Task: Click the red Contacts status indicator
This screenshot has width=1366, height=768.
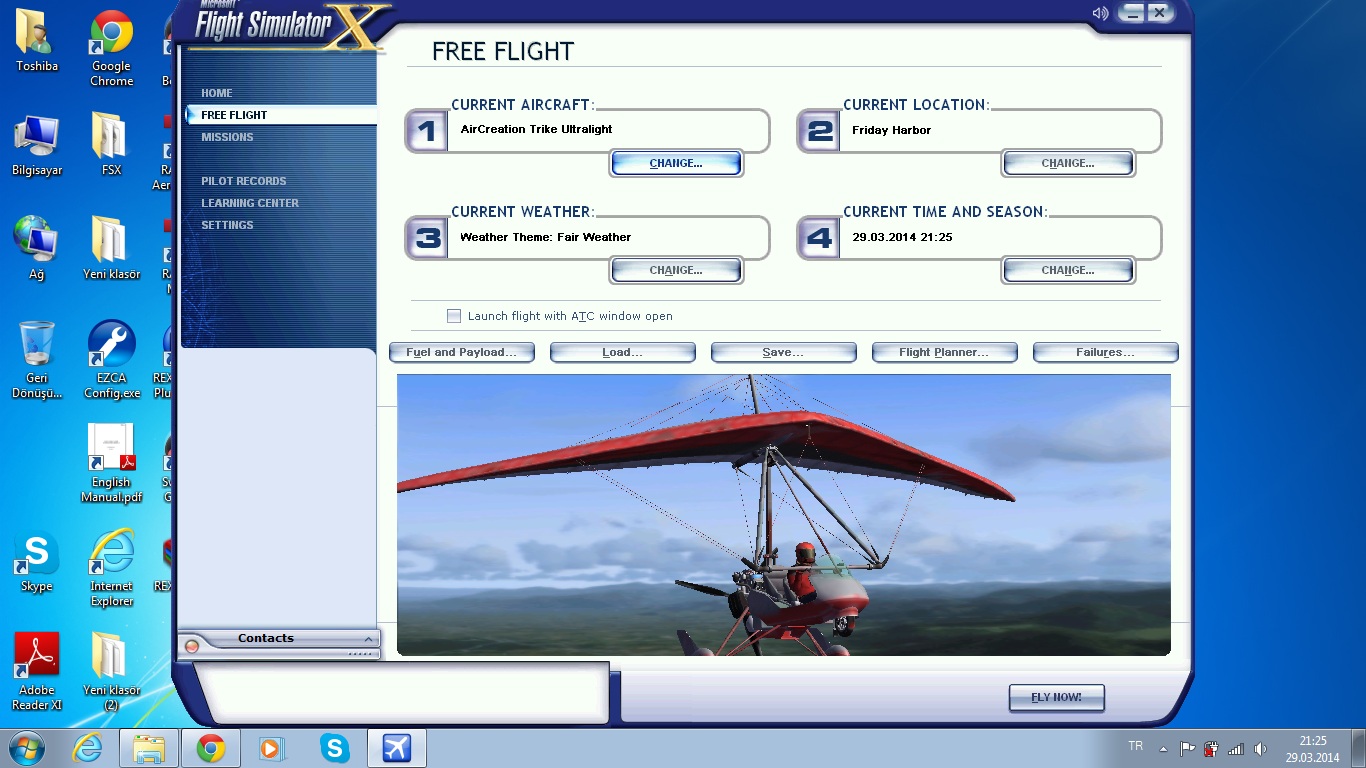Action: coord(192,646)
